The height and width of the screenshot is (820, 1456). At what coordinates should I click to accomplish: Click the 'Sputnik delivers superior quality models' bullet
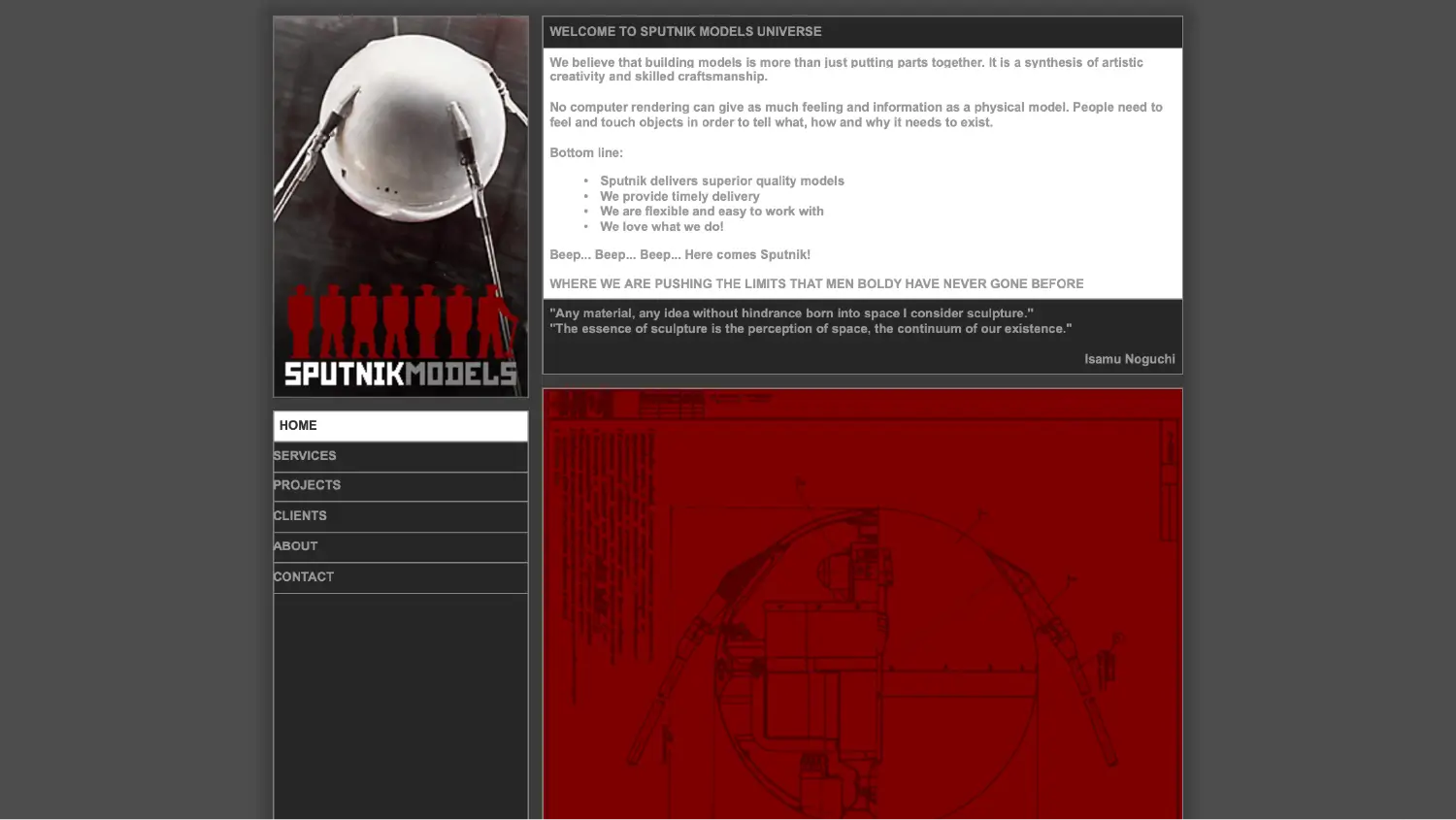pos(721,181)
